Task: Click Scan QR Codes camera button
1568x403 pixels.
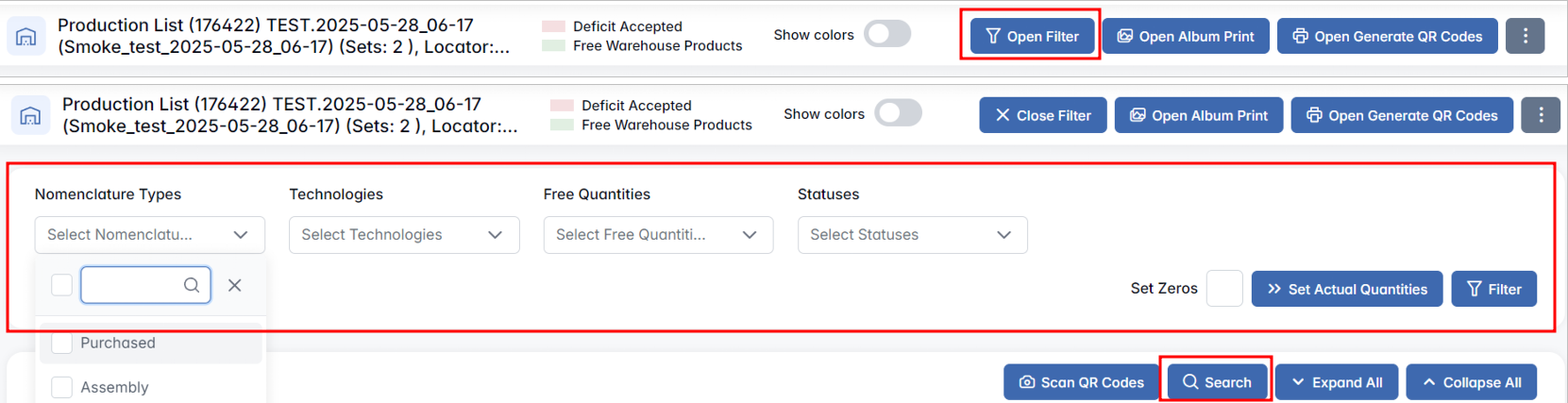Action: pyautogui.click(x=1081, y=382)
